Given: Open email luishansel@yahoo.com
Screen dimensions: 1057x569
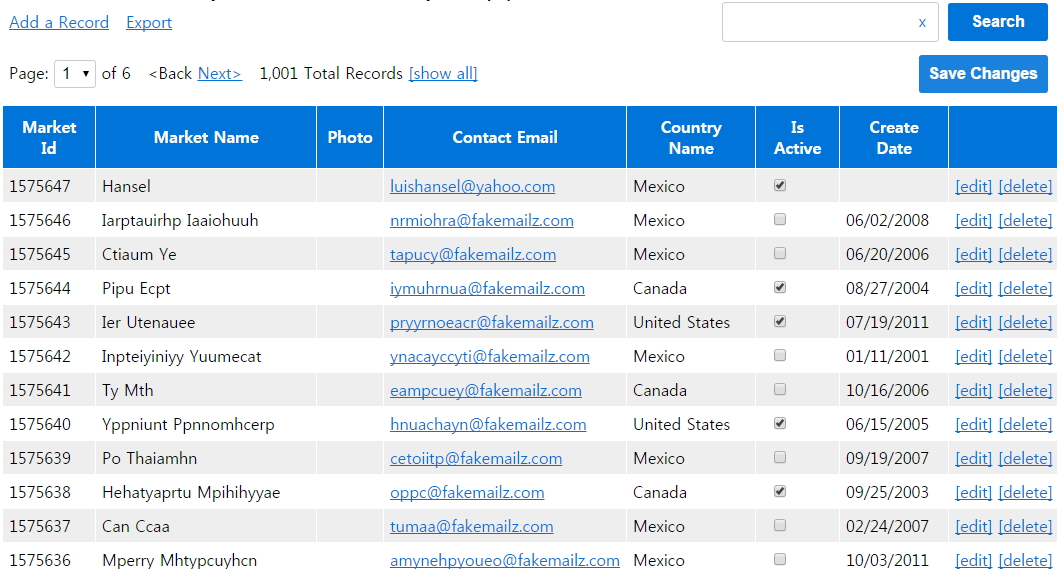Looking at the screenshot, I should [x=473, y=187].
